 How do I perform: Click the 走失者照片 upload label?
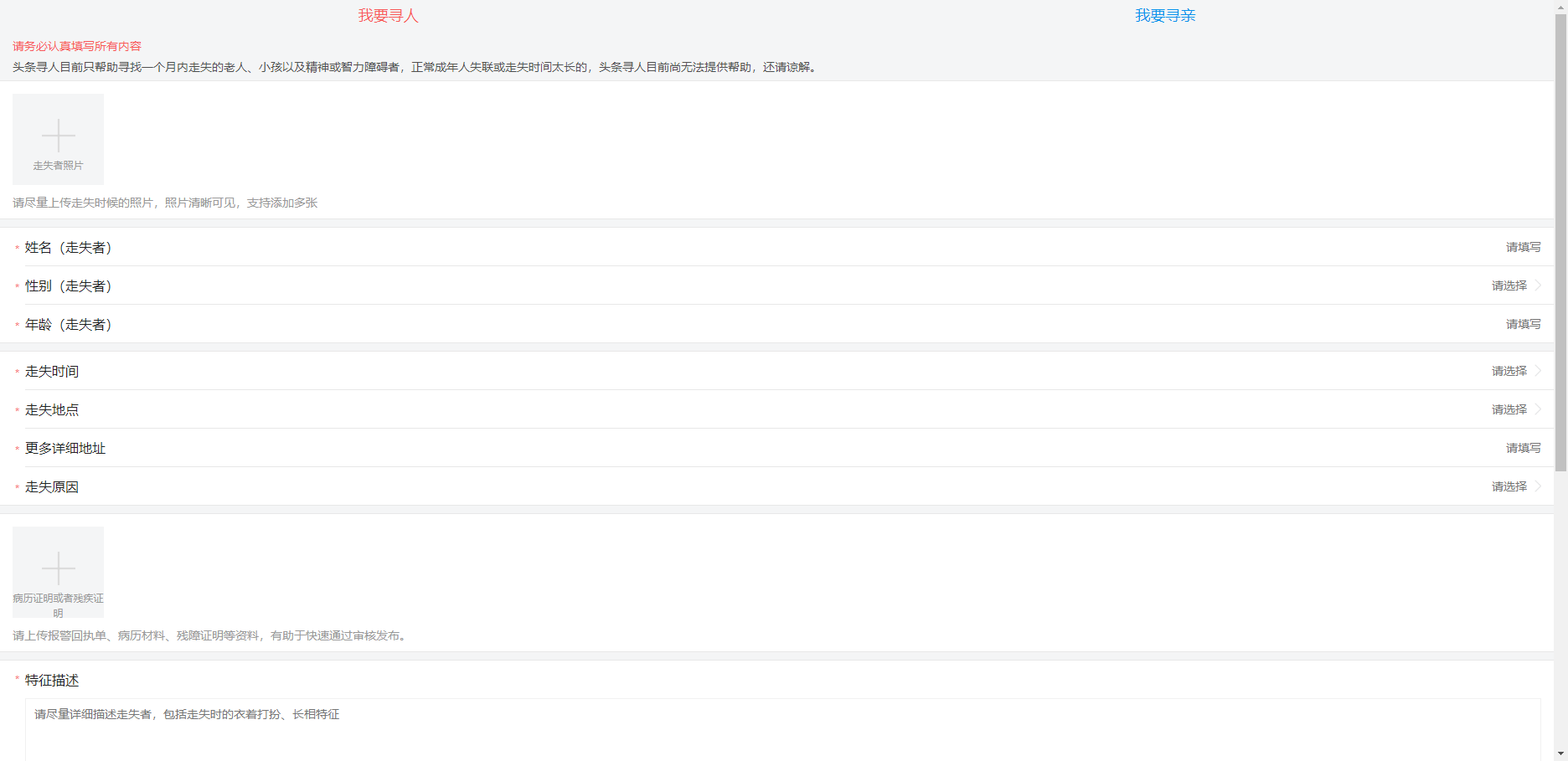coord(58,166)
